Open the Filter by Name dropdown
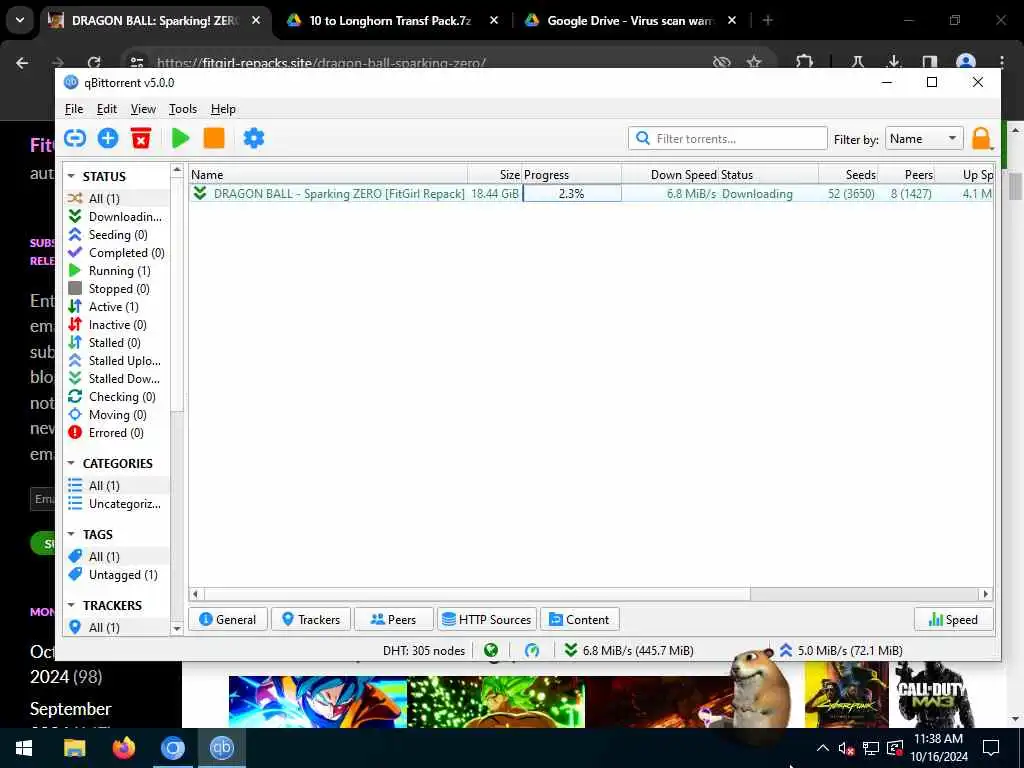Viewport: 1024px width, 768px height. coord(924,138)
